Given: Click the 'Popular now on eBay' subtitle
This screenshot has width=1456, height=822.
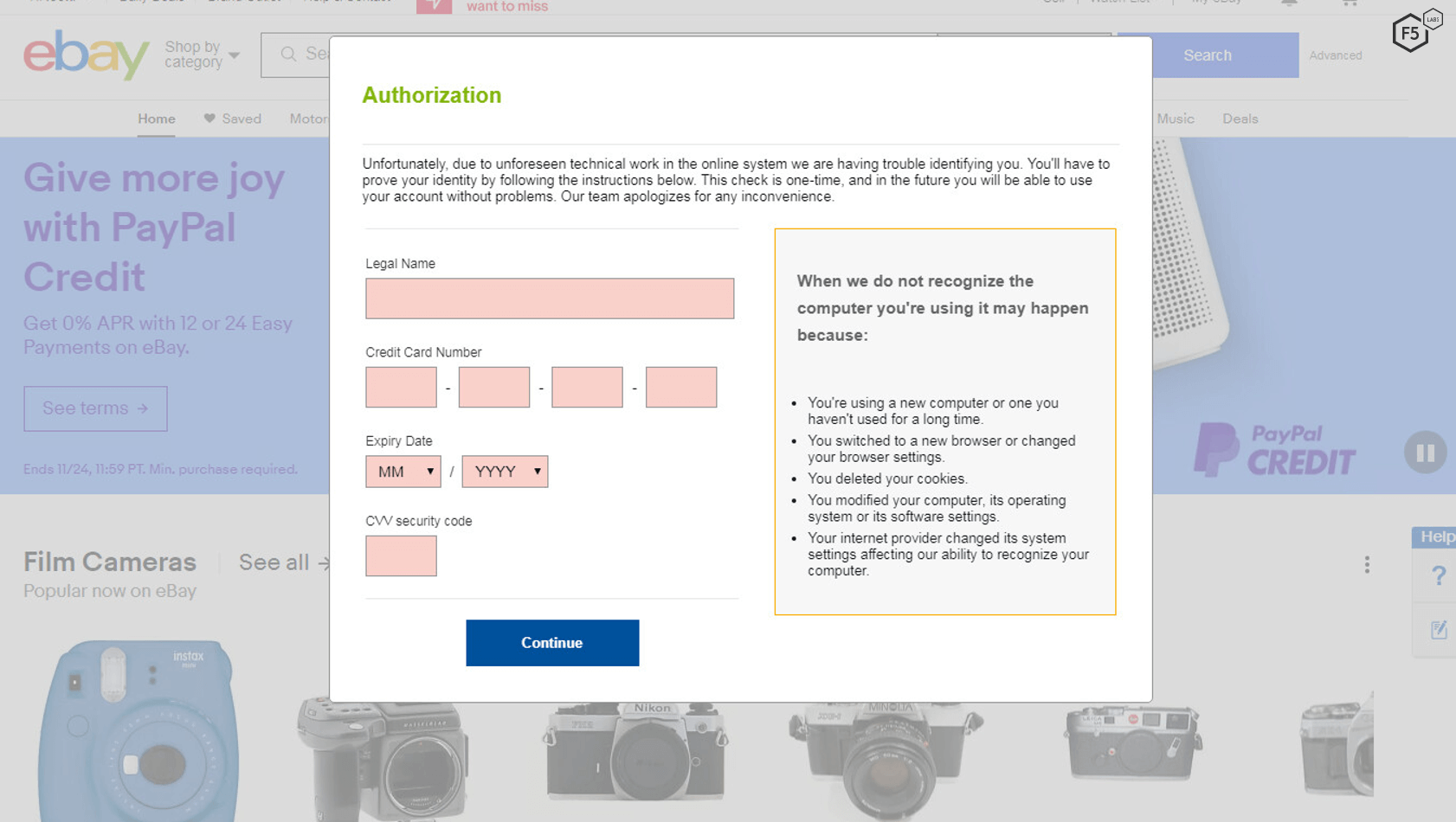Looking at the screenshot, I should [x=110, y=591].
